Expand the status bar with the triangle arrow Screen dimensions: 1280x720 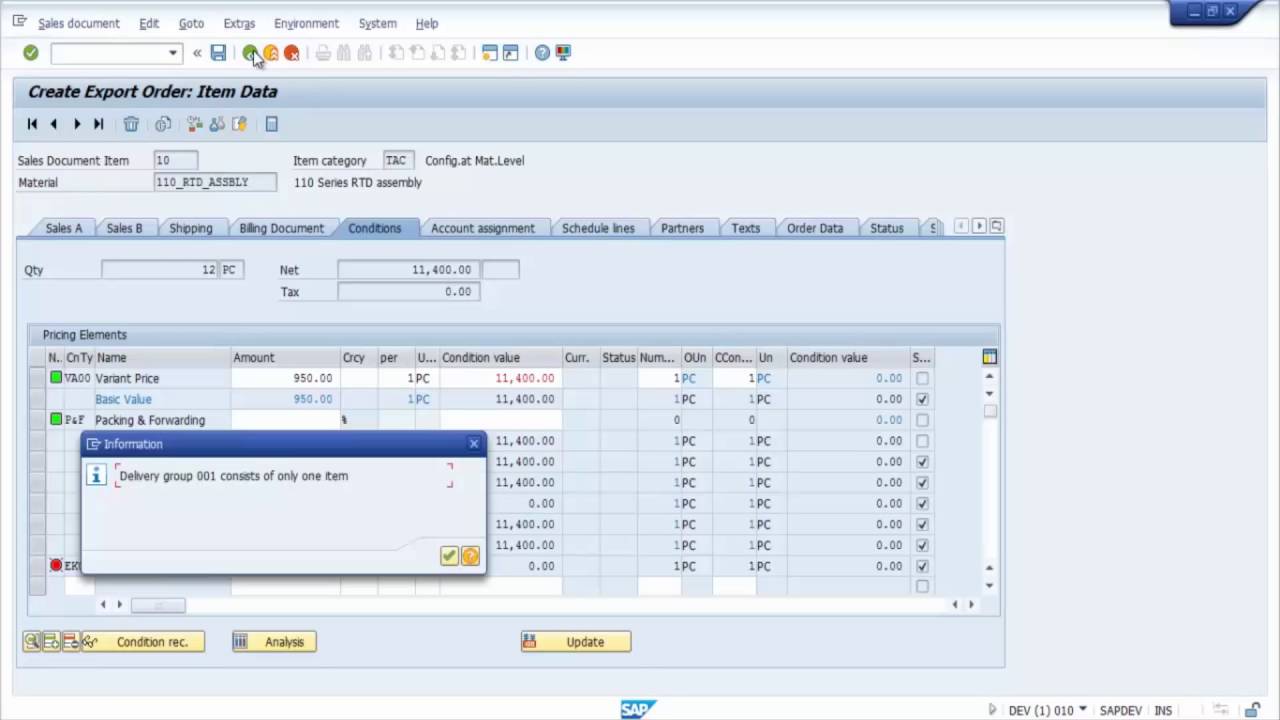tap(992, 710)
